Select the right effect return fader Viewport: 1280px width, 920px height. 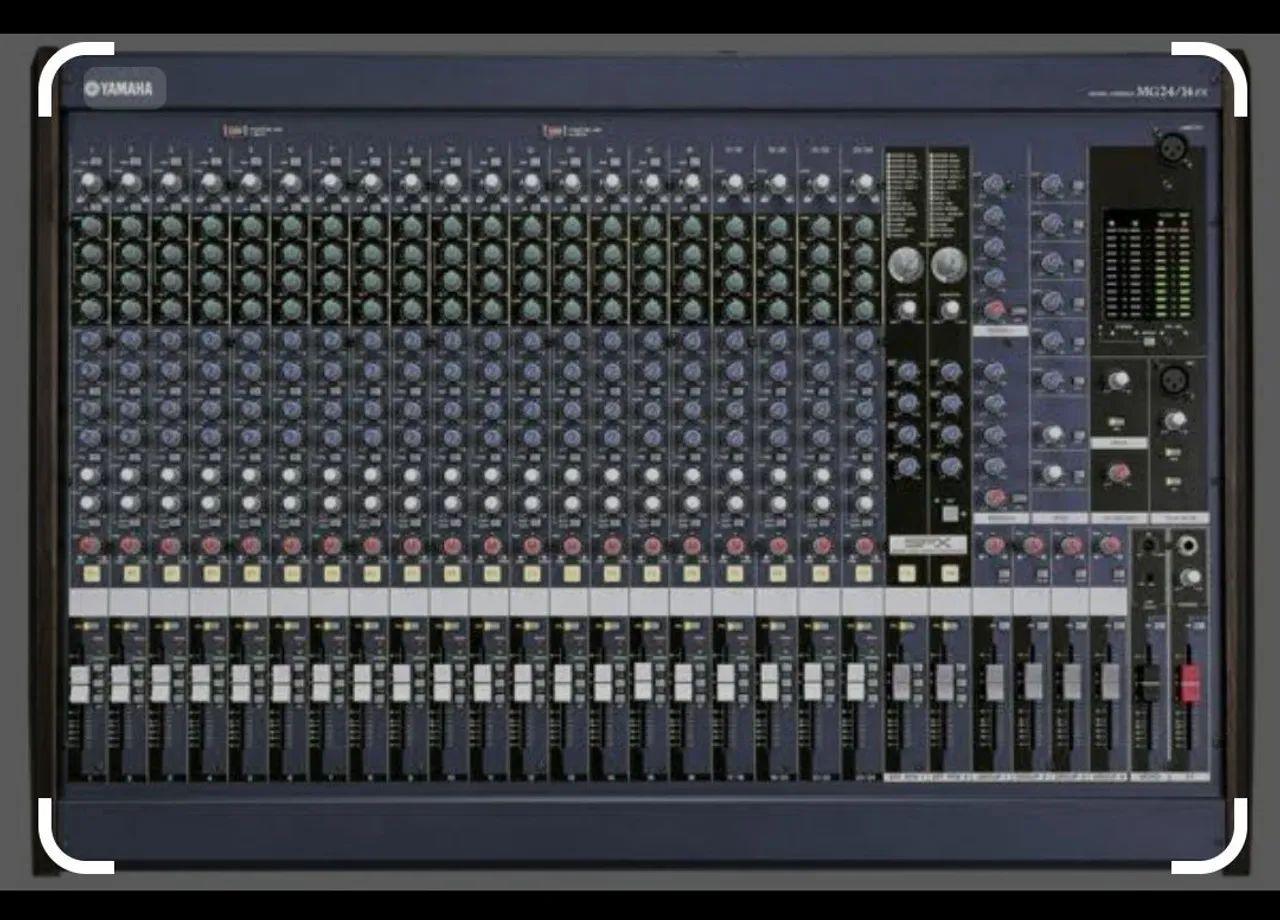945,683
